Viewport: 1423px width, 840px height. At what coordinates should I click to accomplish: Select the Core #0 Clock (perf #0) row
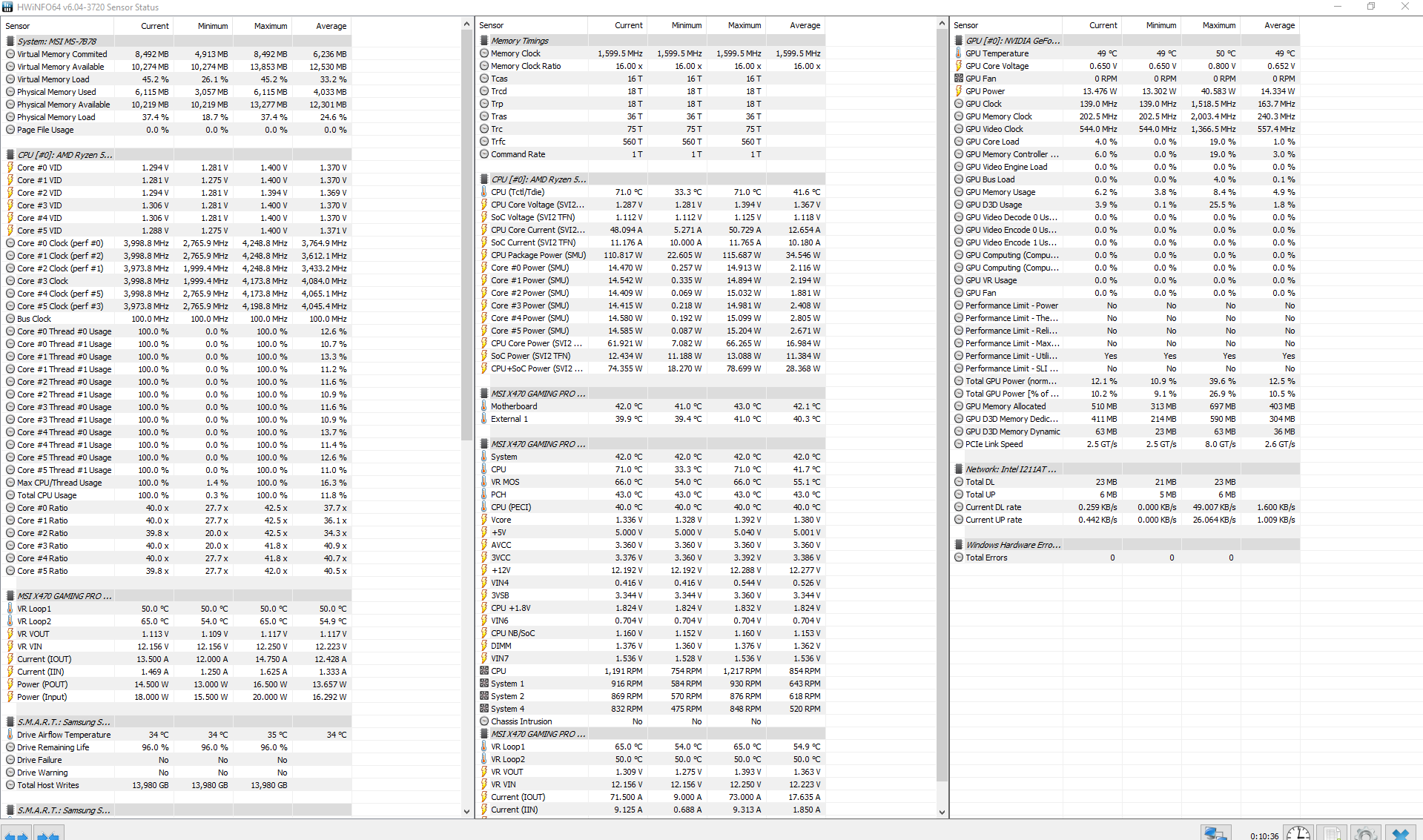click(176, 243)
